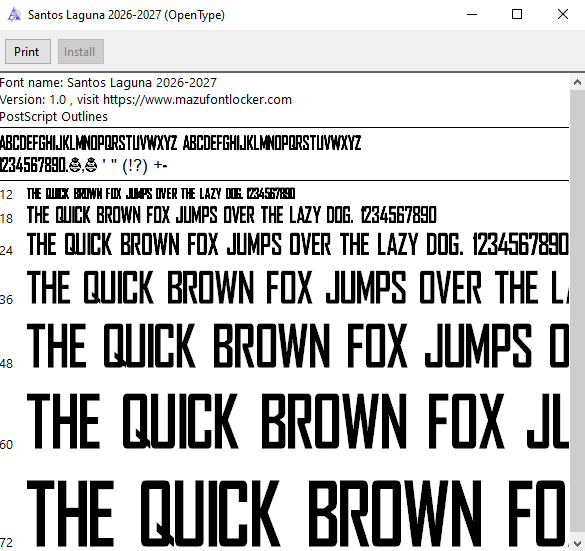This screenshot has height=551, width=585.
Task: Maximize the font viewer window
Action: 517,15
